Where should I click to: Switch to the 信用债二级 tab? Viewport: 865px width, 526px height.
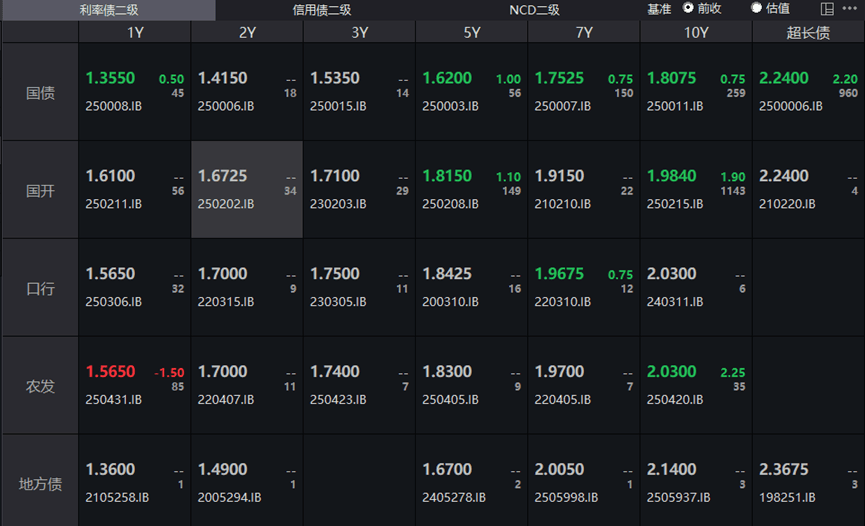(321, 10)
